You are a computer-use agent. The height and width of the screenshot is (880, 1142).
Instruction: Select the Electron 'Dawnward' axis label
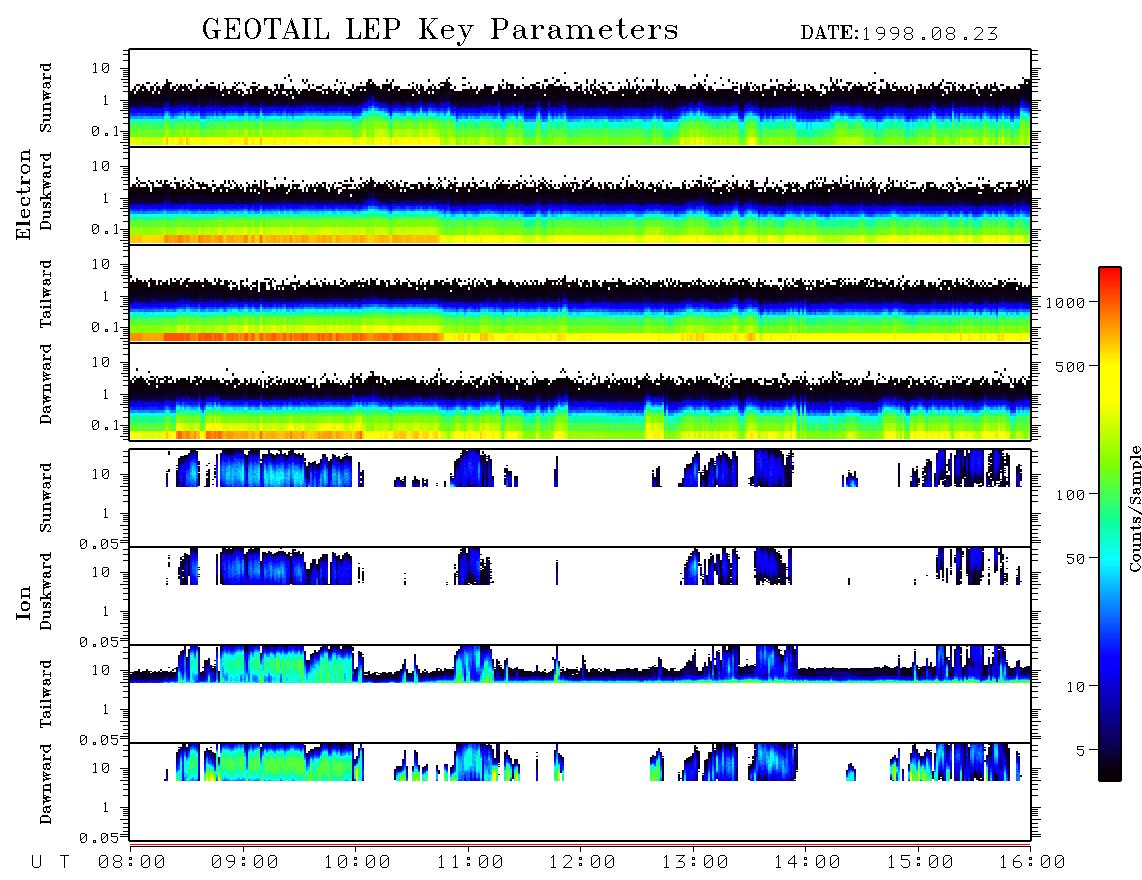(x=46, y=385)
